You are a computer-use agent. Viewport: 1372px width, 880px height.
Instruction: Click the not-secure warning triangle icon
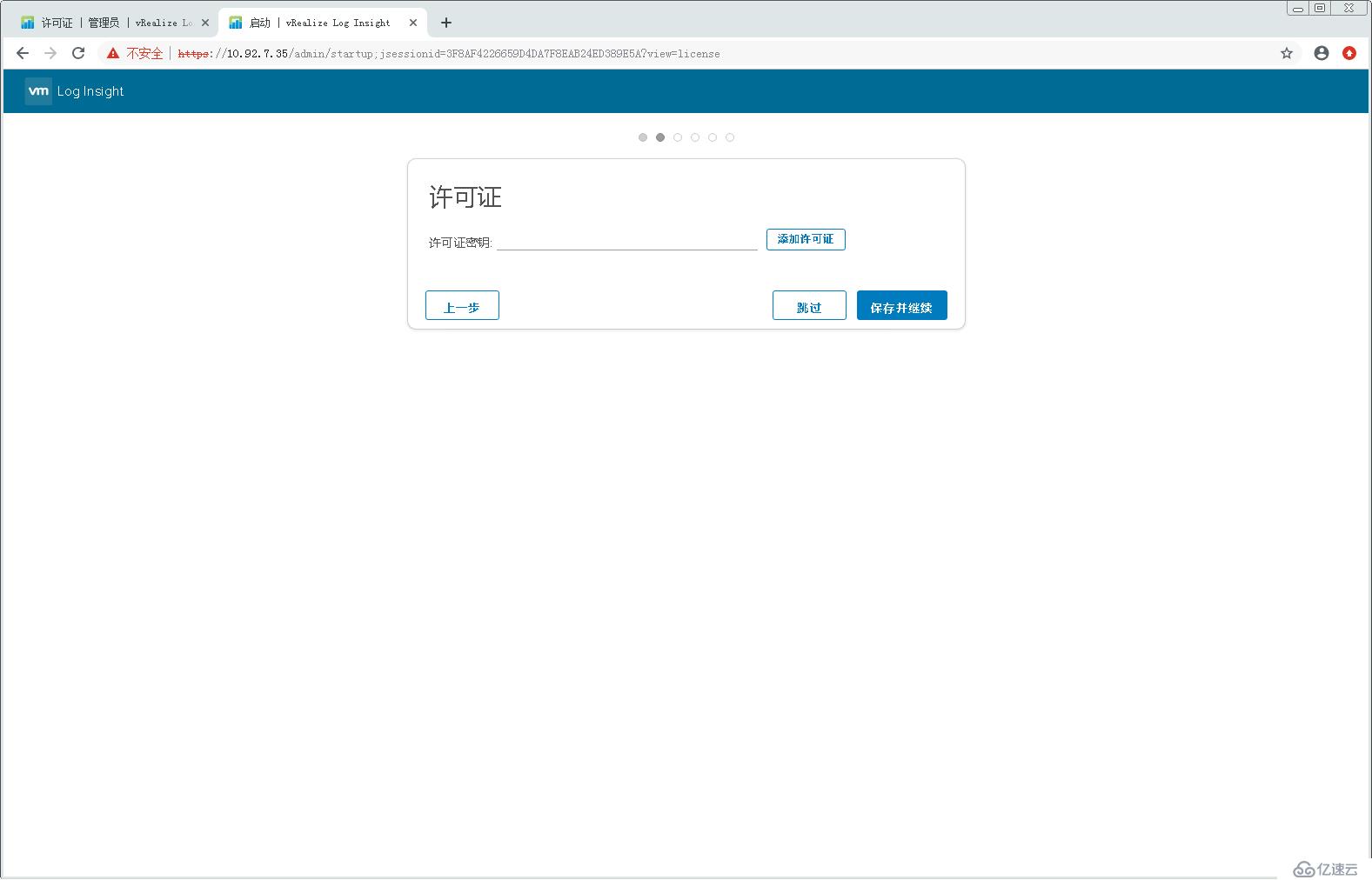tap(112, 53)
